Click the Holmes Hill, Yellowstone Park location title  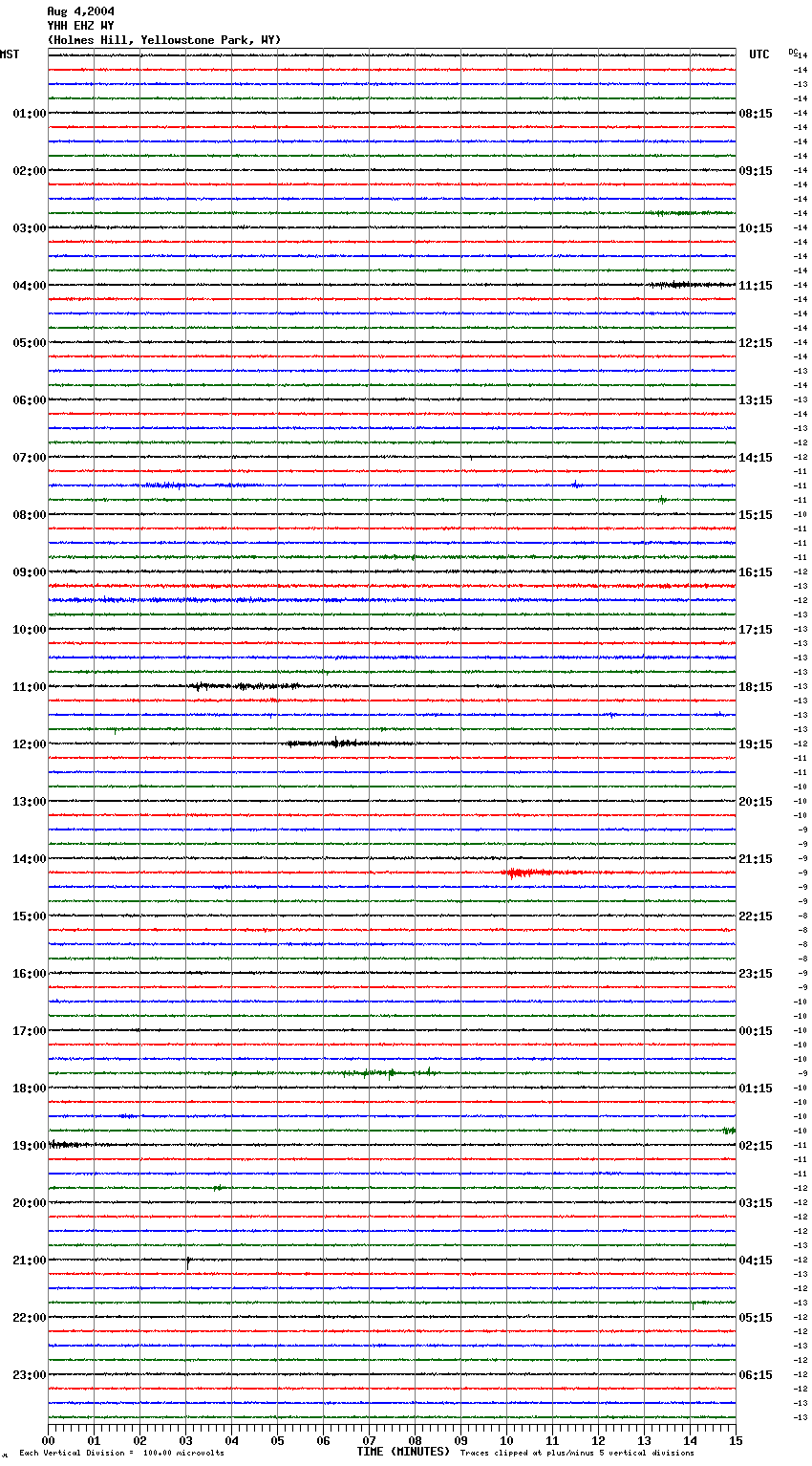[164, 40]
